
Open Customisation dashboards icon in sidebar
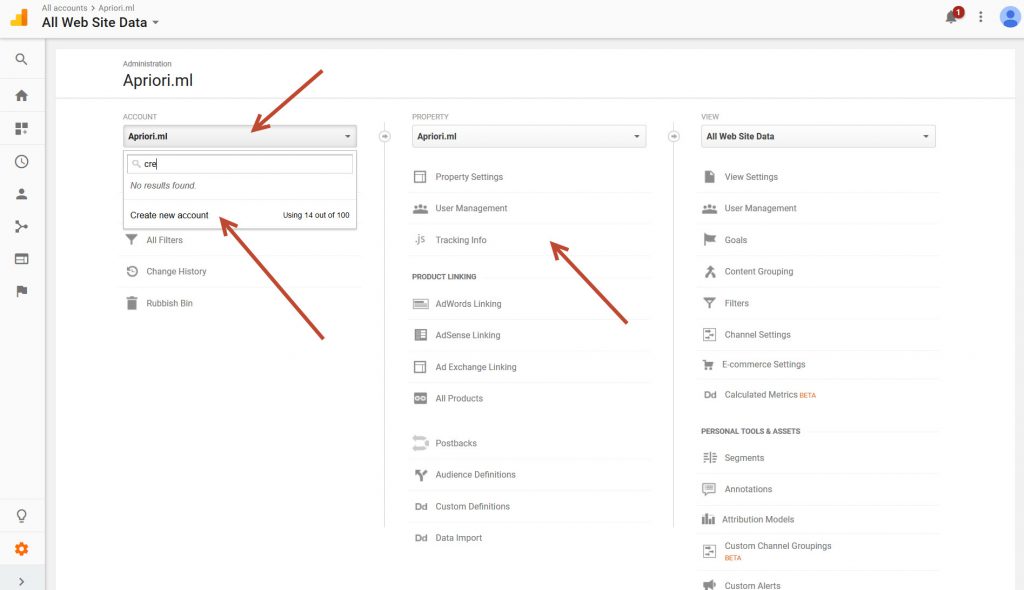[x=21, y=129]
